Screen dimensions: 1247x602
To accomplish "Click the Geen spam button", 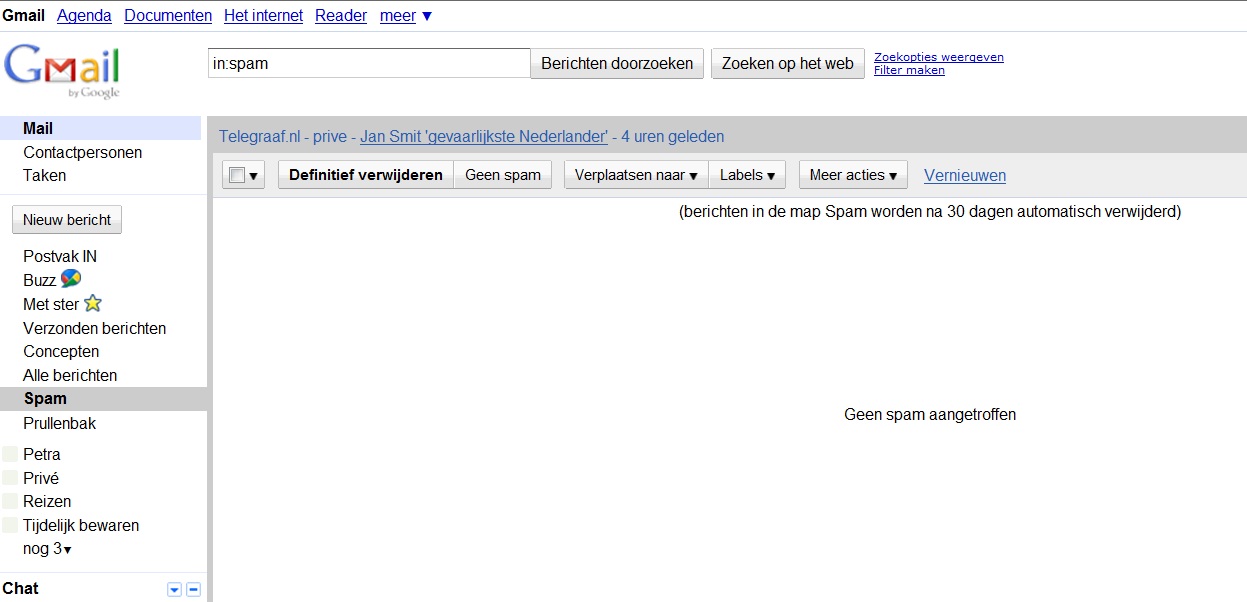I will (x=503, y=175).
